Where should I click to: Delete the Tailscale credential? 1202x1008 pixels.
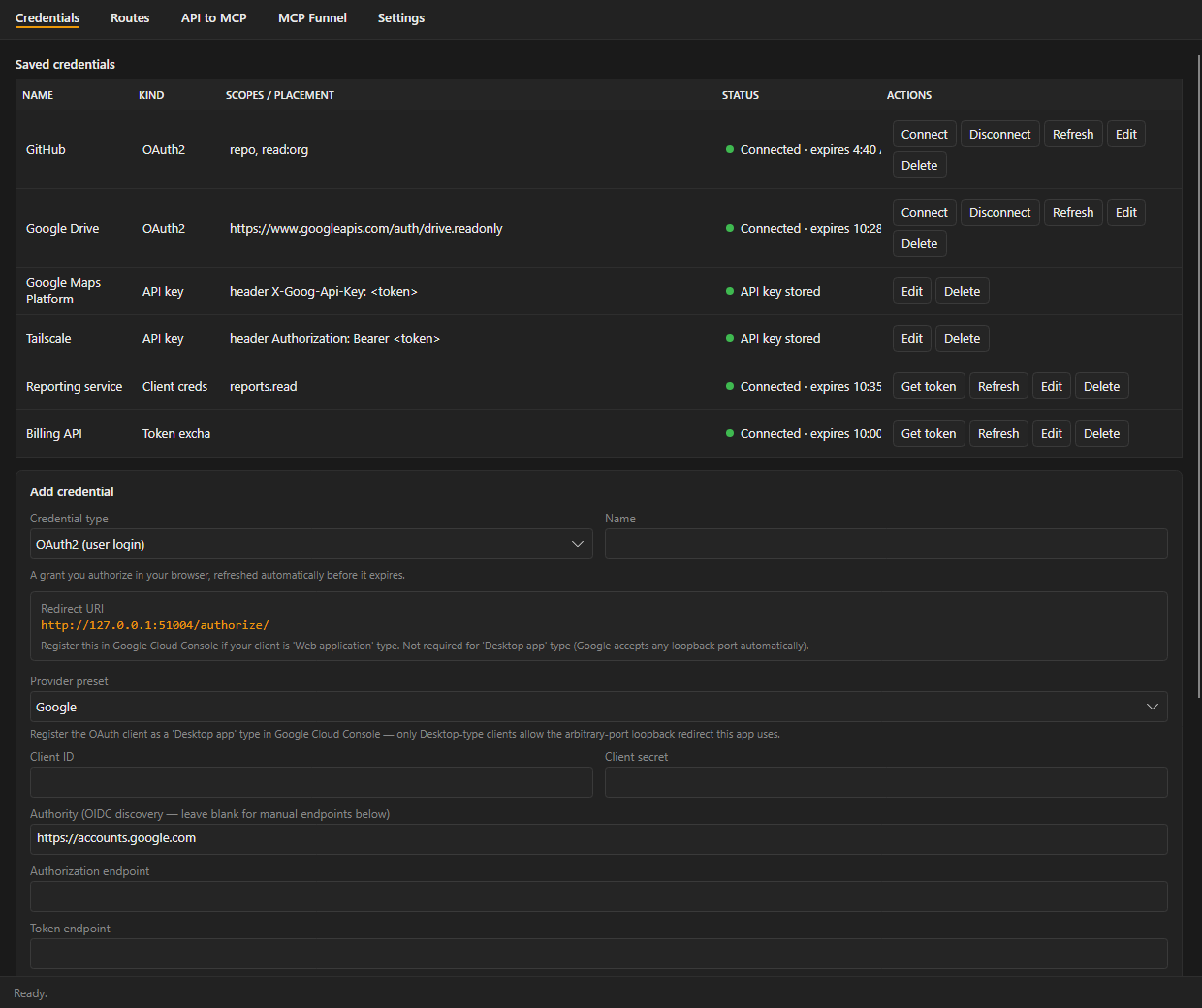(x=963, y=338)
